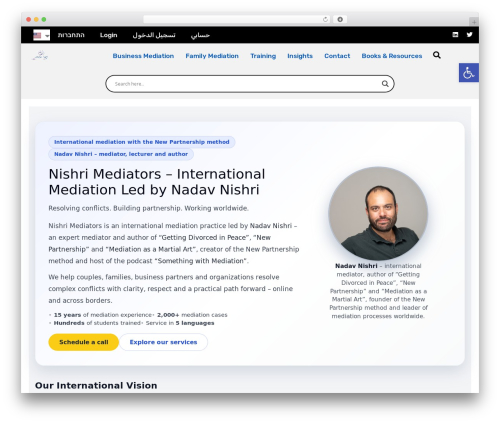Image resolution: width=500 pixels, height=423 pixels.
Task: Click the Schedule a call button
Action: (x=84, y=342)
